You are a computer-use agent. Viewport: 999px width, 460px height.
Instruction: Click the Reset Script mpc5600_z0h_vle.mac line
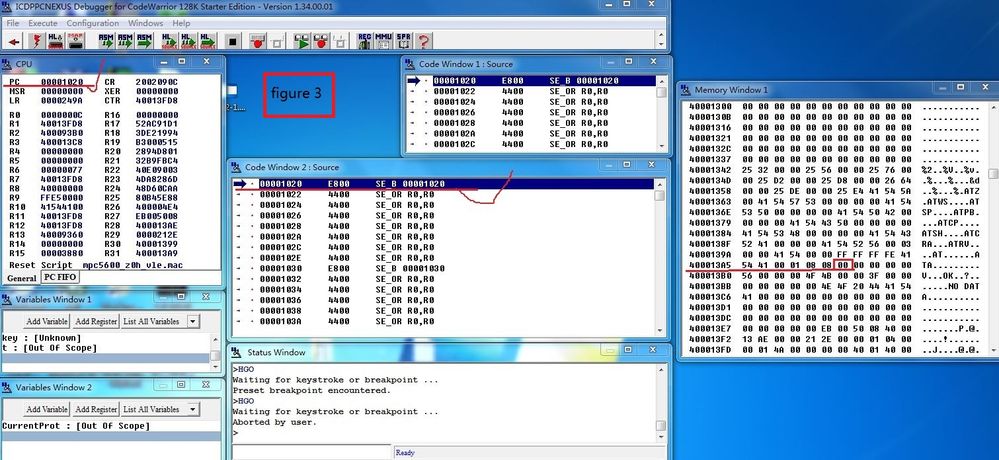click(96, 264)
